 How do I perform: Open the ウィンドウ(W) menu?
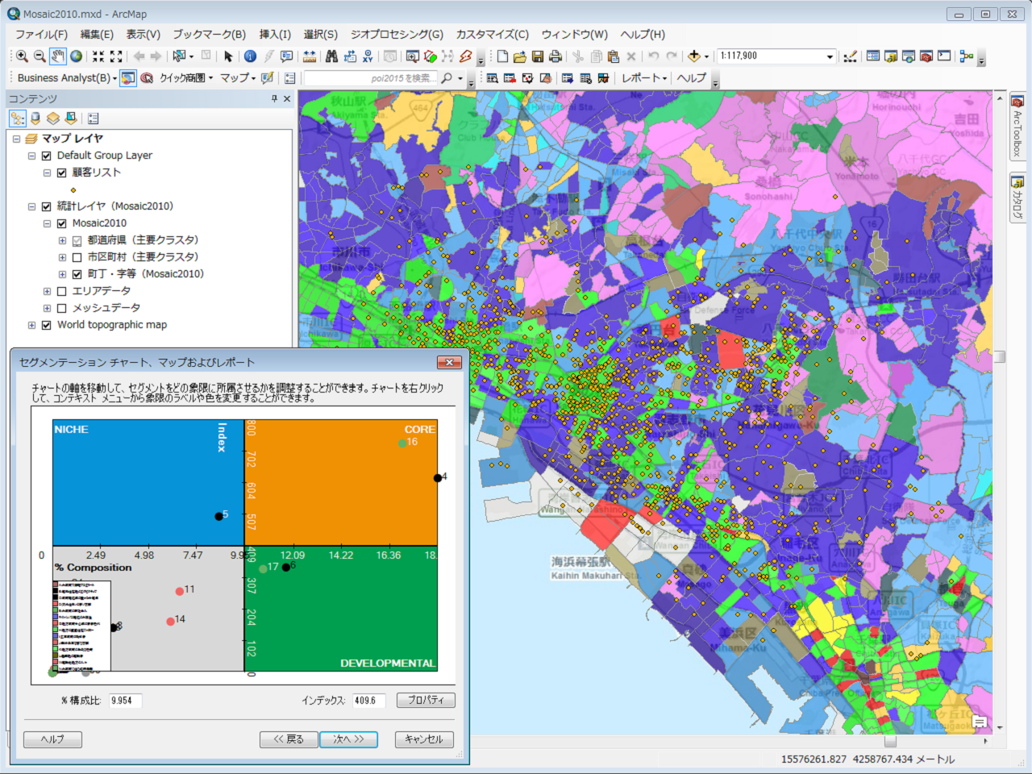[x=575, y=35]
